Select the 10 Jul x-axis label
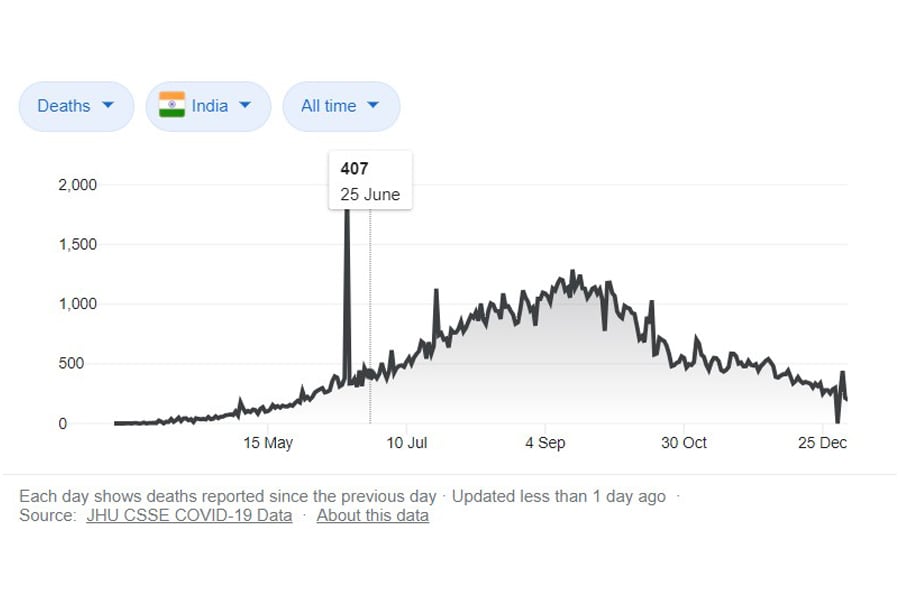Image resolution: width=900 pixels, height=600 pixels. tap(407, 443)
